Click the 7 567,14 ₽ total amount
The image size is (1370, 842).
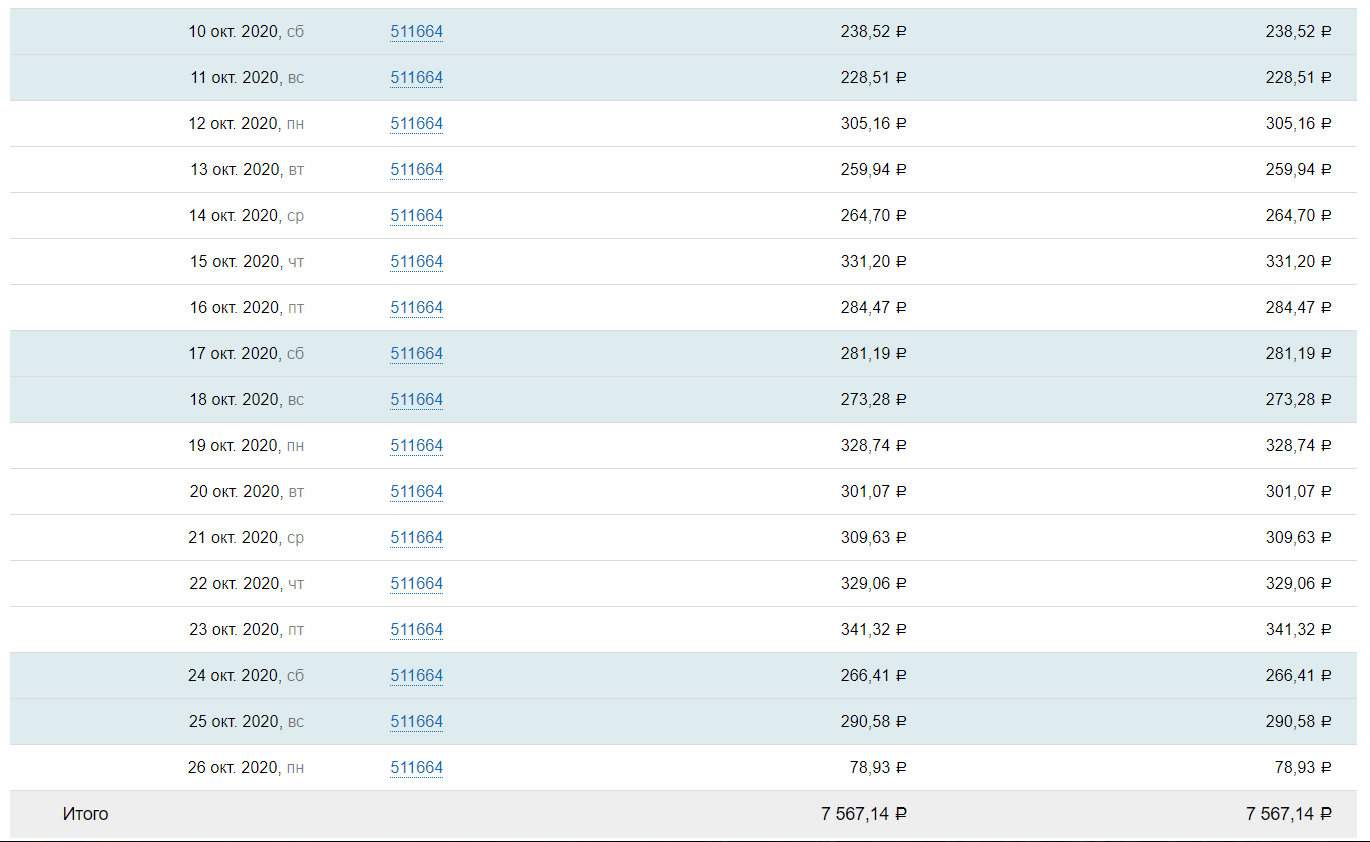(863, 814)
